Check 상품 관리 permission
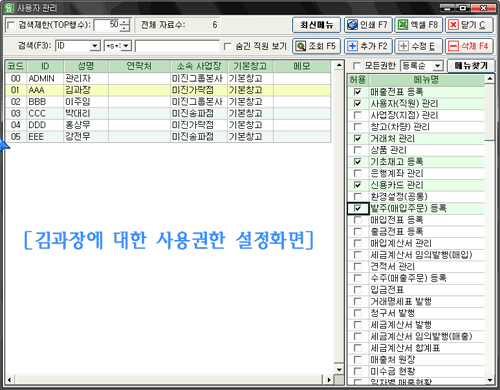Viewport: 500px width, 390px height. click(x=358, y=150)
